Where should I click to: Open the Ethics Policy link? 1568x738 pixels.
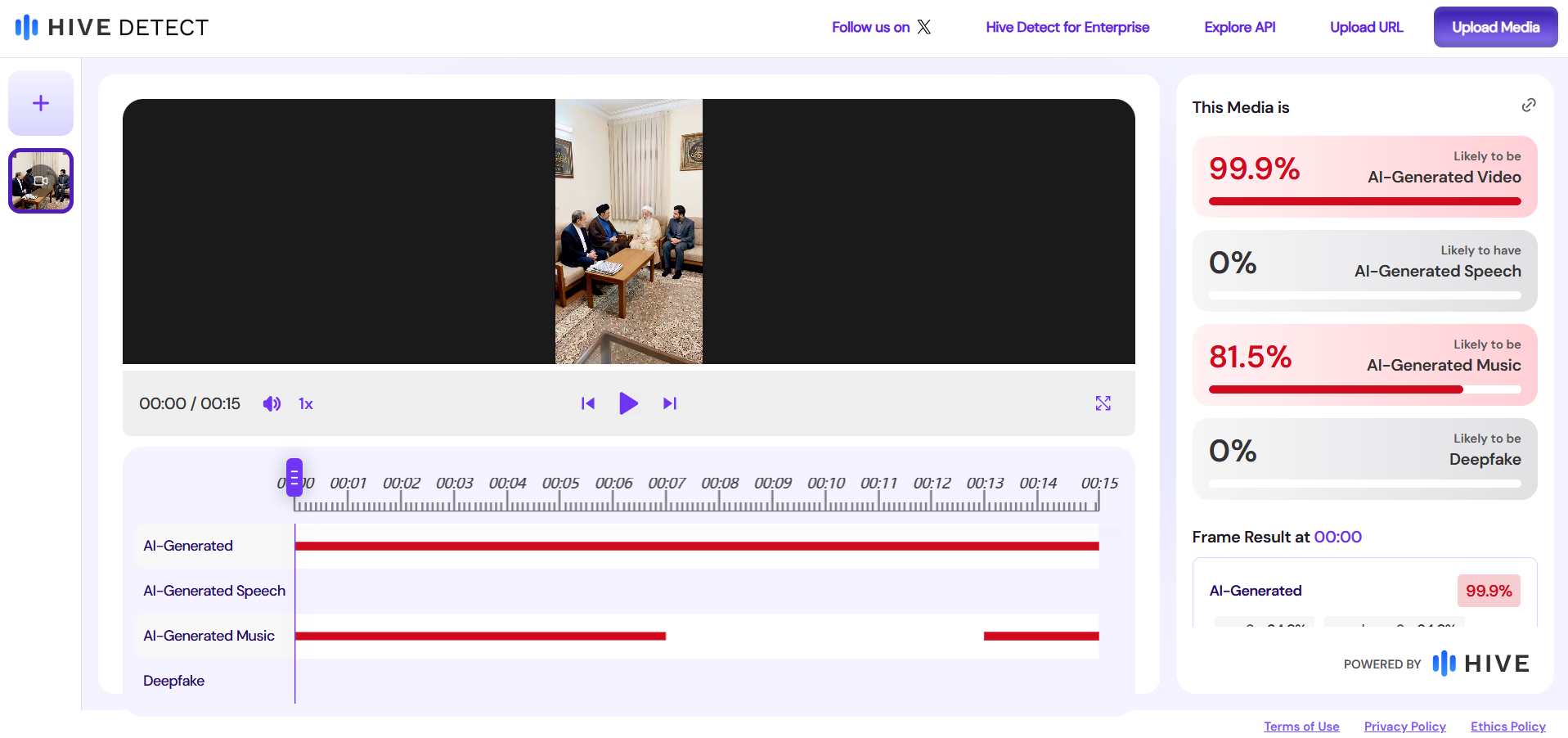tap(1508, 727)
